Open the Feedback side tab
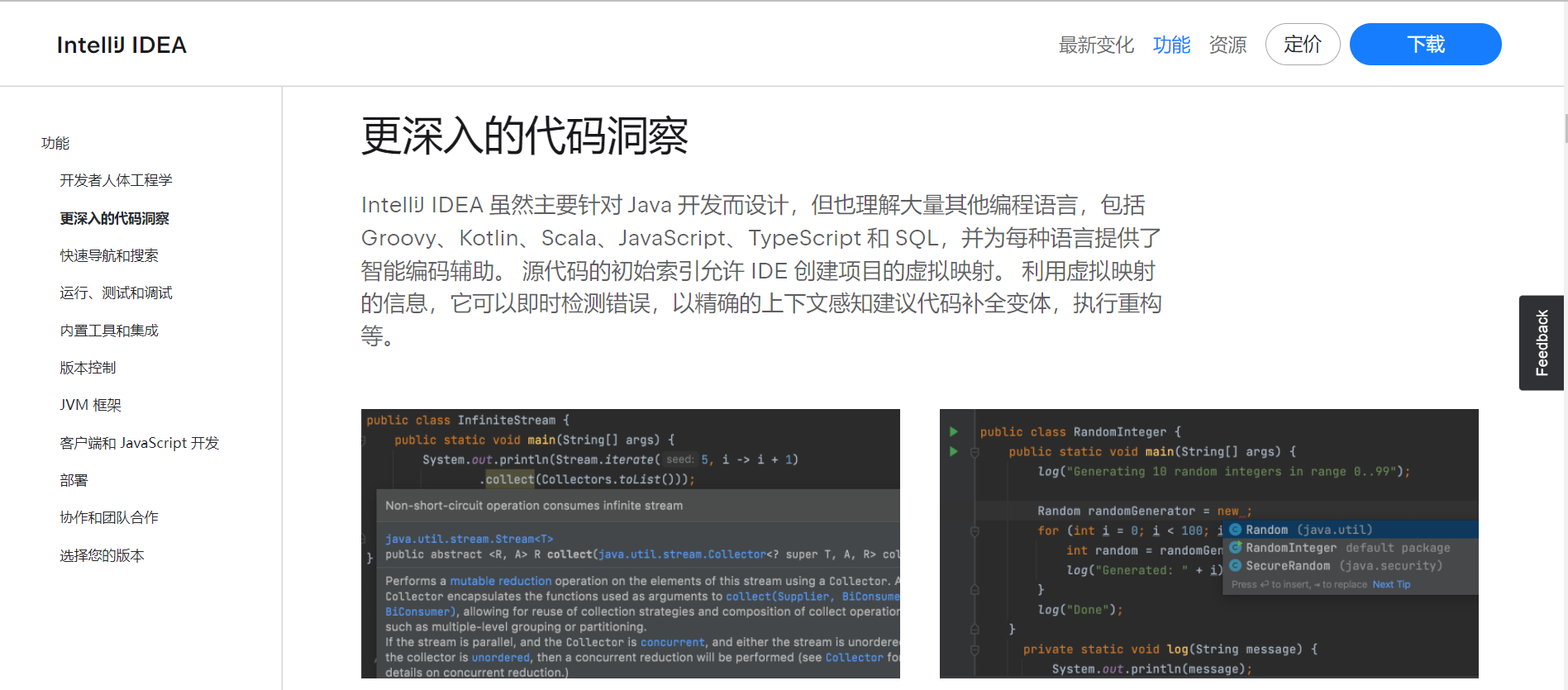1568x690 pixels. 1542,342
